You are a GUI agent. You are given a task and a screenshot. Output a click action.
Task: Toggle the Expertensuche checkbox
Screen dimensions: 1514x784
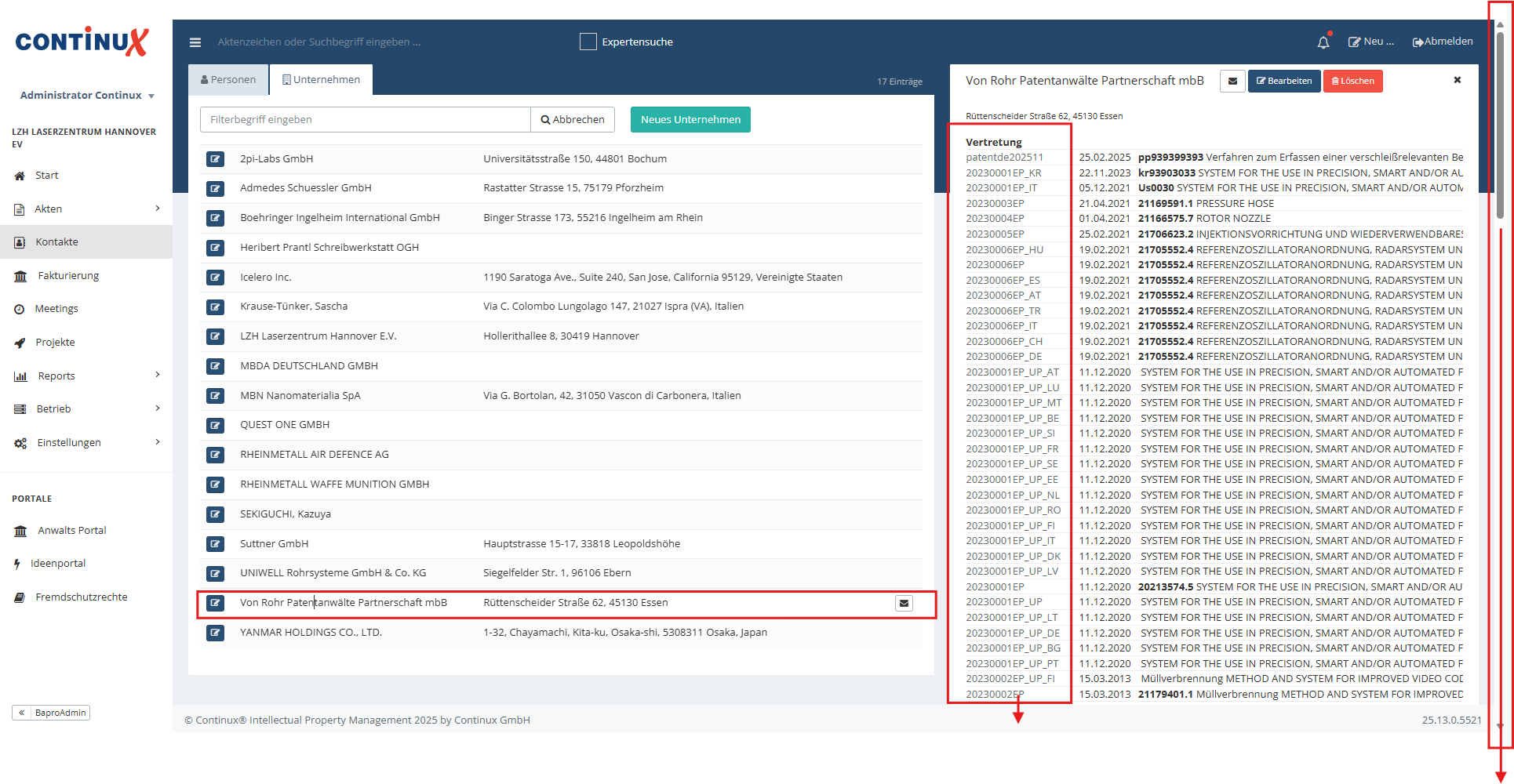coord(588,42)
